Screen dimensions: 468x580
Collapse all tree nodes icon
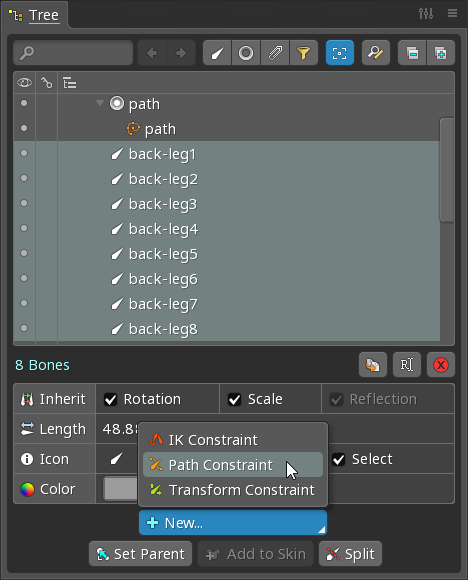(412, 53)
